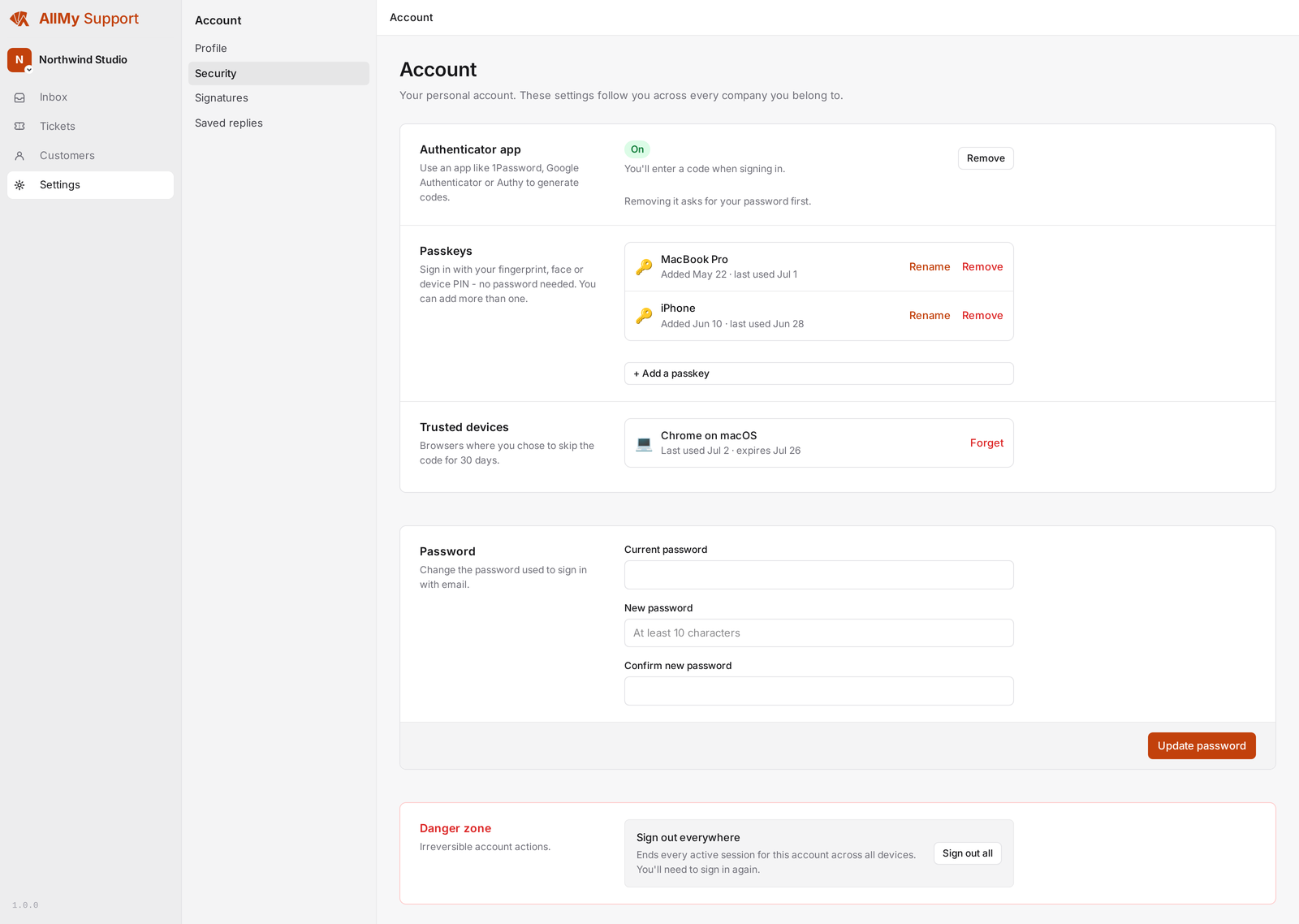Click the 'Trusted devices' heading

[x=464, y=428]
